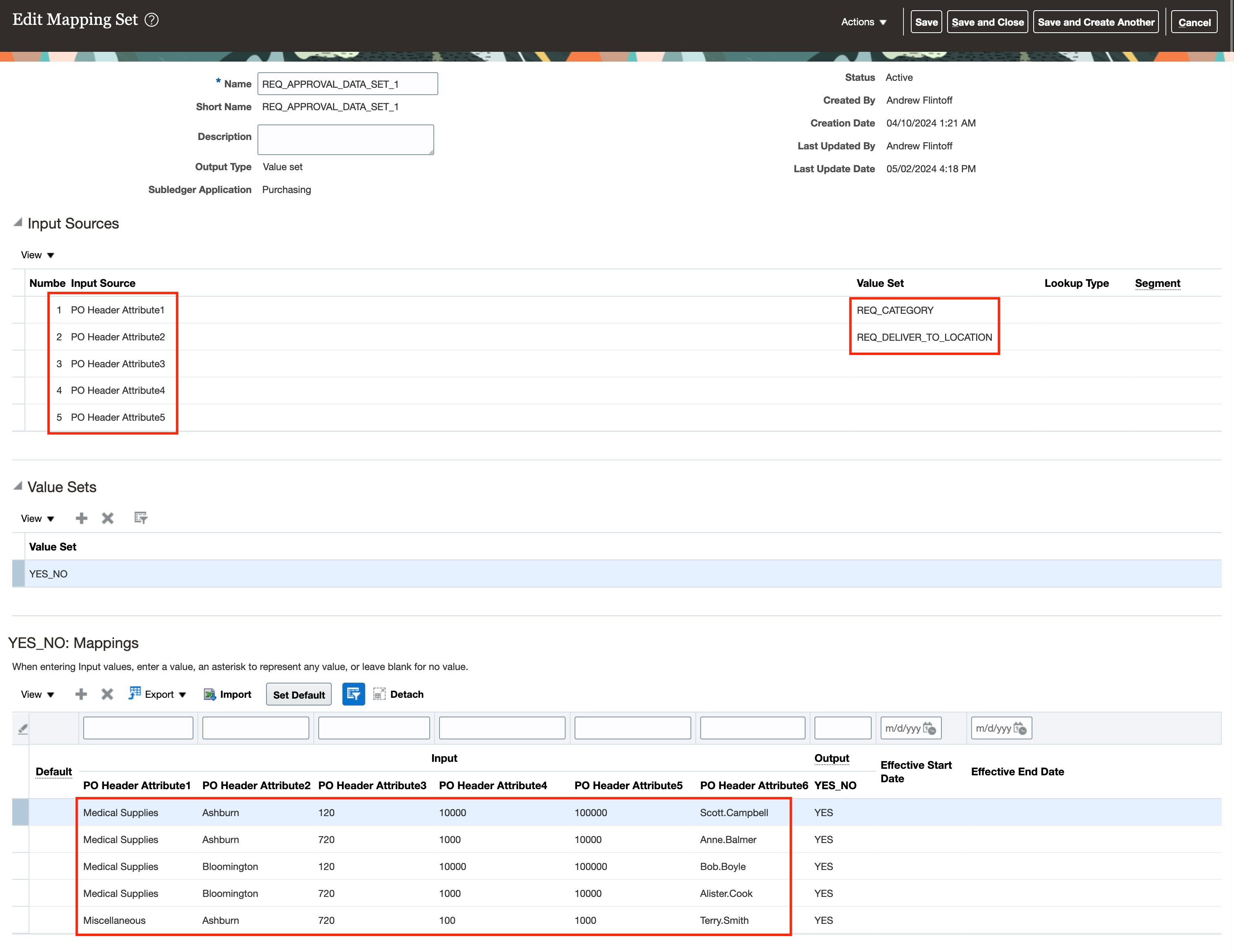The width and height of the screenshot is (1234, 952).
Task: Delete the selected Value Sets row
Action: [x=107, y=518]
